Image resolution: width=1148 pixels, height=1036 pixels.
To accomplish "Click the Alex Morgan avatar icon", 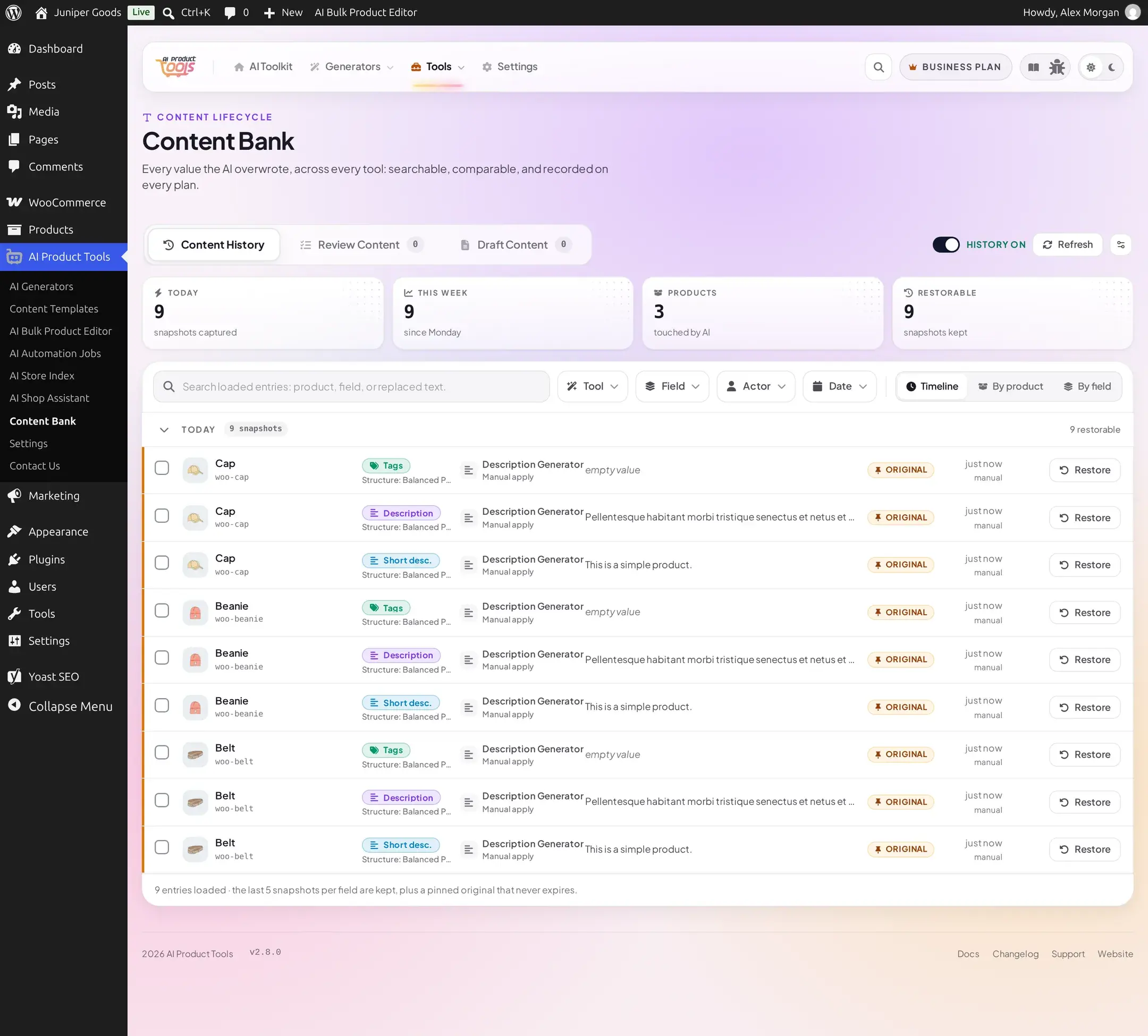I will tap(1133, 13).
